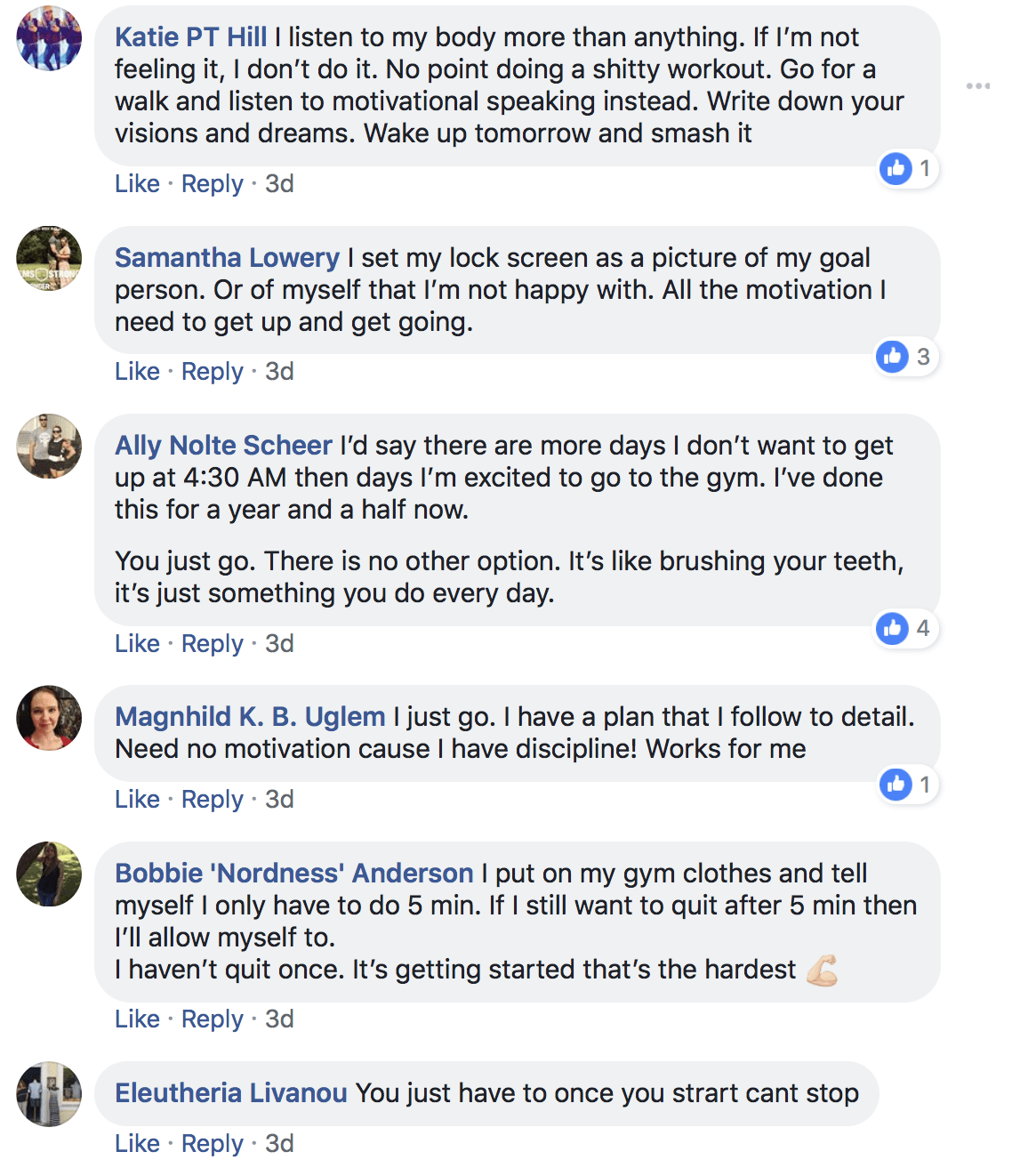Screen dimensions: 1012x1176
Task: Like Bobbie 'Nordness' Anderson's comment
Action: pos(137,1019)
